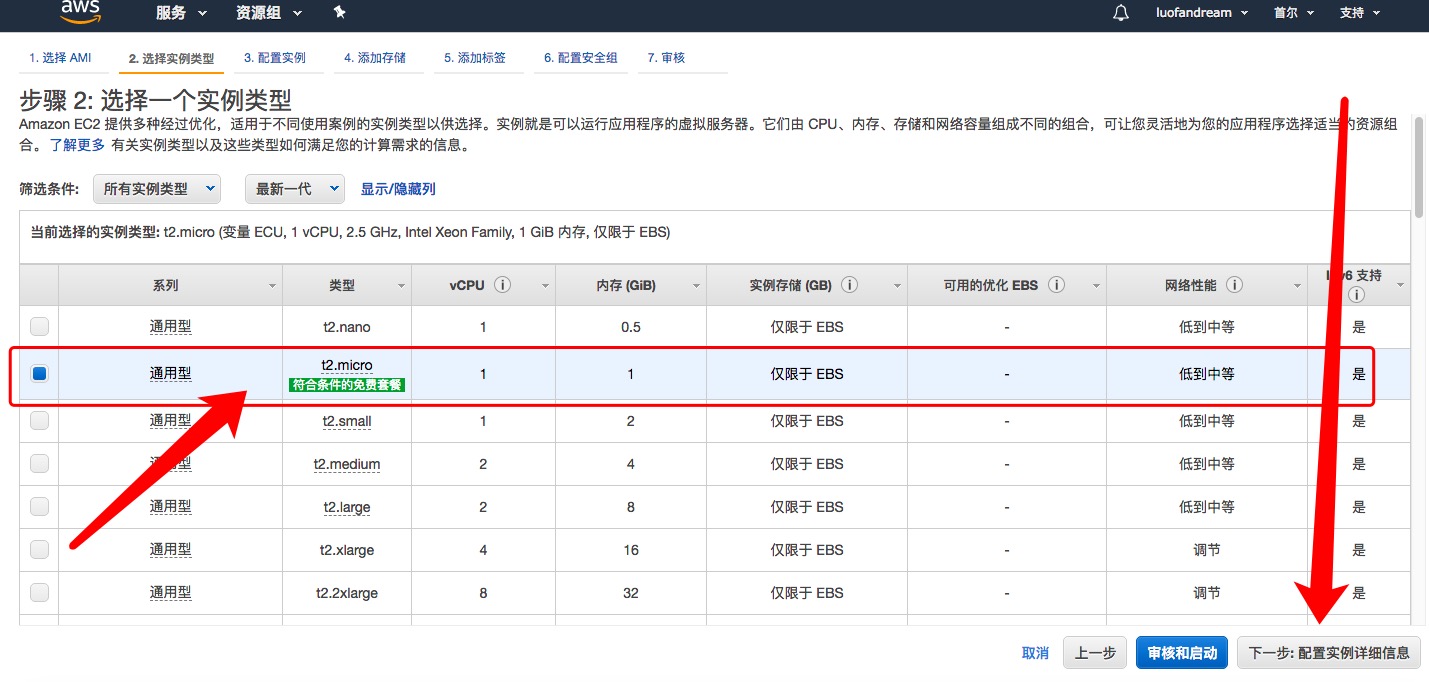Click the 审核和启动 review and launch button
The width and height of the screenshot is (1429, 682).
(1182, 653)
